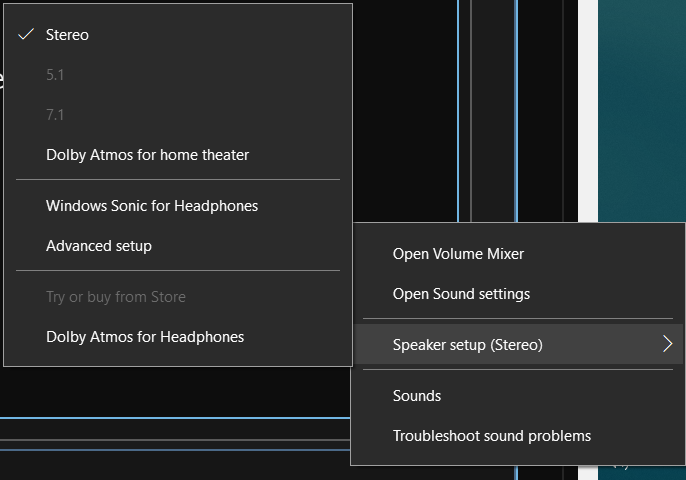
Task: Click the chevron arrow beside Speaker setup
Action: click(667, 345)
